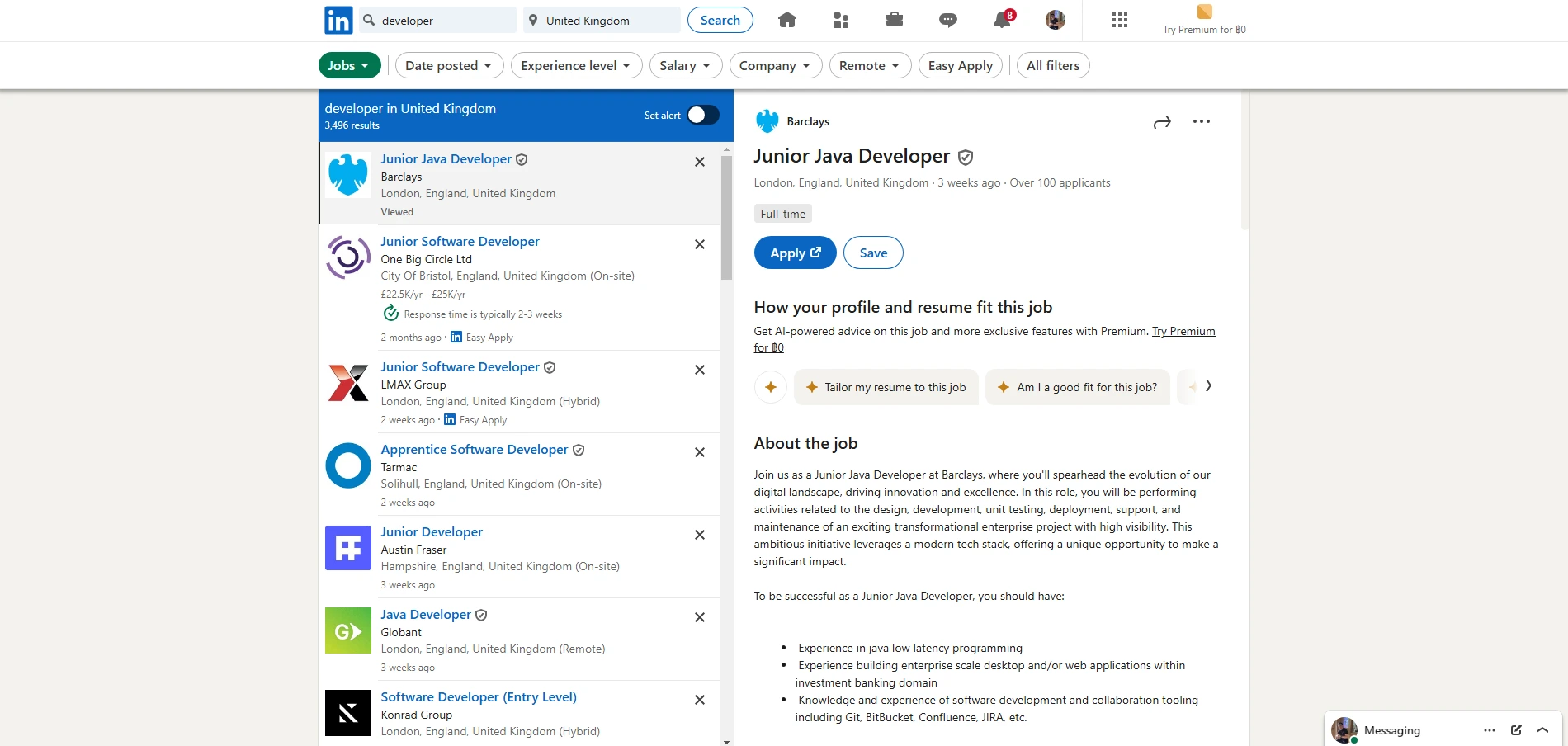
Task: Open the Try Premium link in details
Action: pos(1183,331)
